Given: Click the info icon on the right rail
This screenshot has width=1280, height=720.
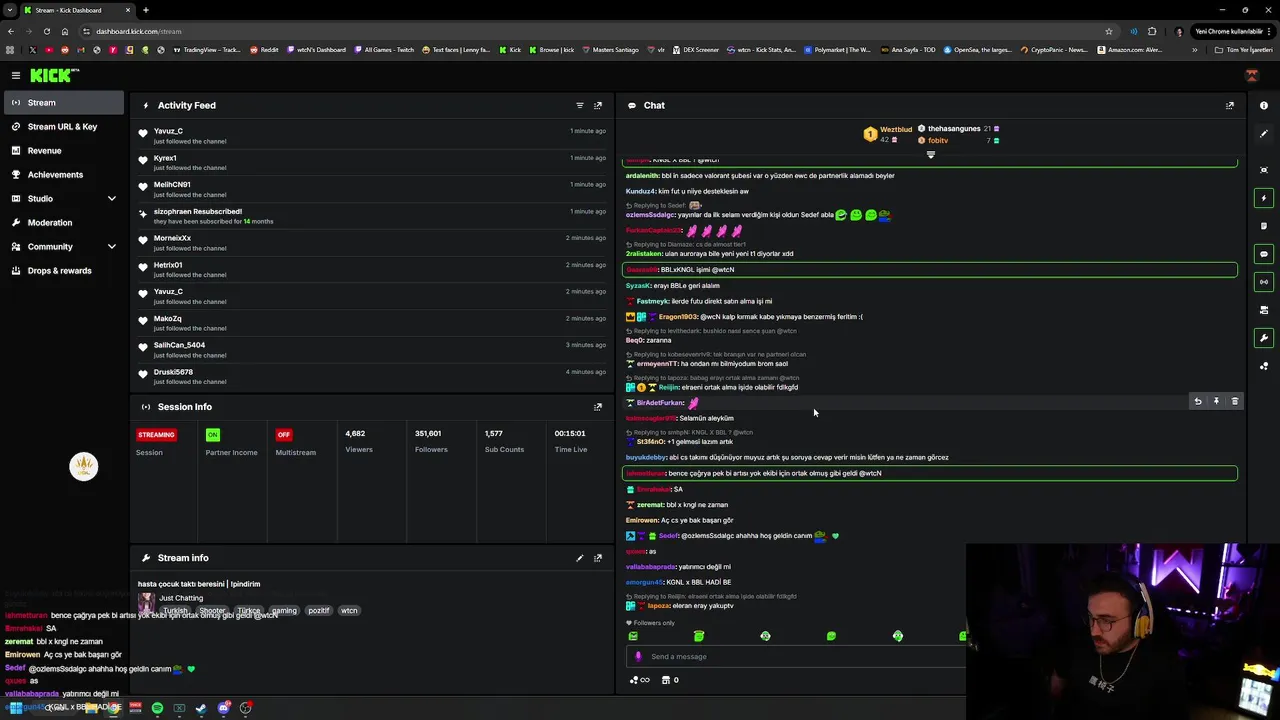Looking at the screenshot, I should click(x=1264, y=105).
